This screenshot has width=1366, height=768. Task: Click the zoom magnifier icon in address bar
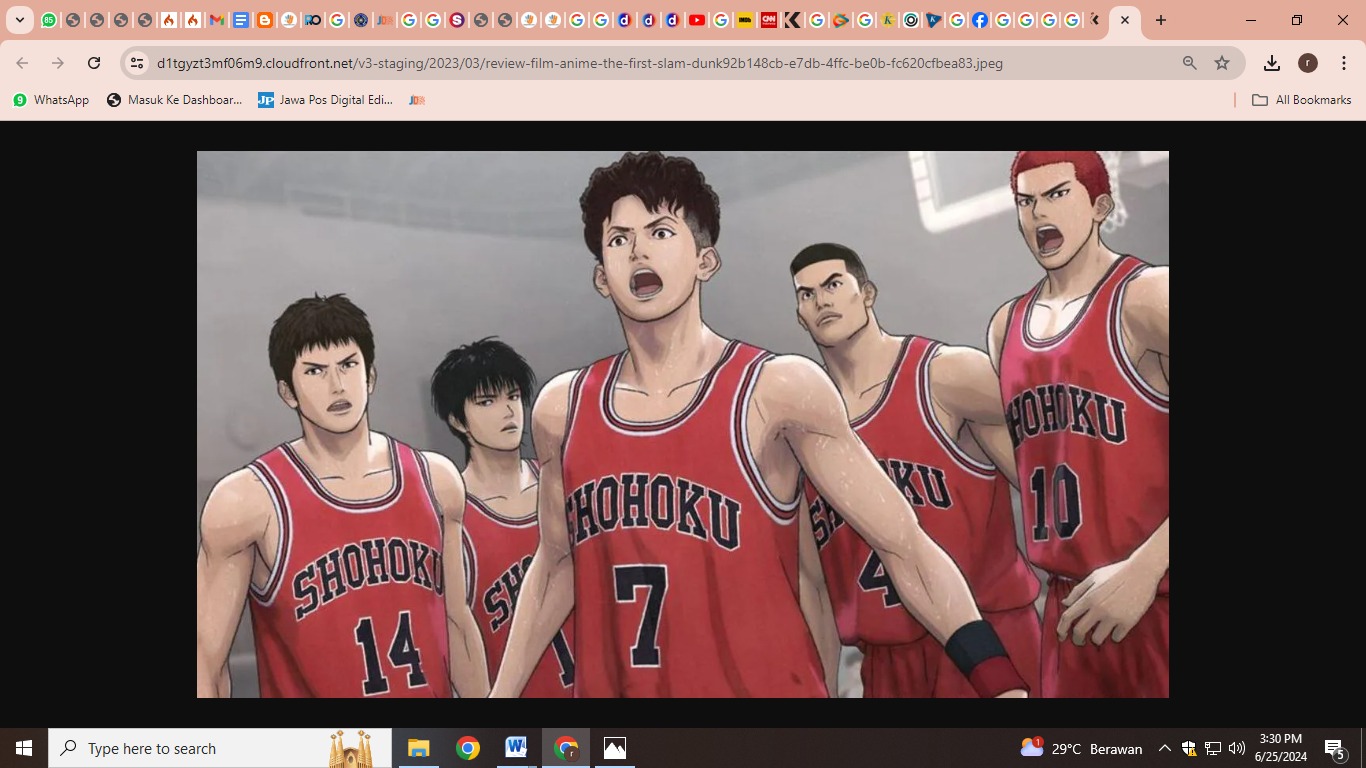click(x=1189, y=63)
